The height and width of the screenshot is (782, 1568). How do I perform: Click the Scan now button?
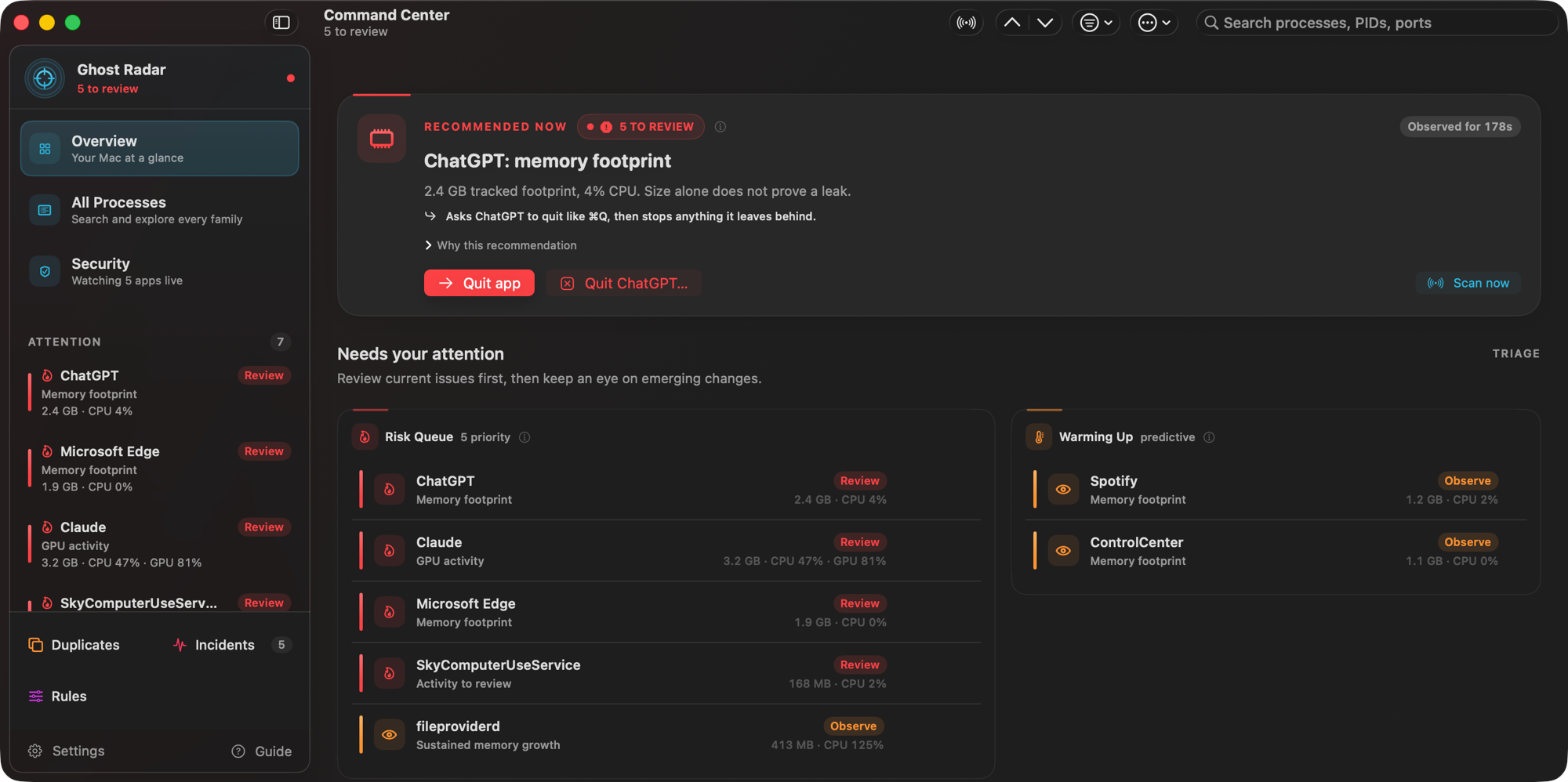(x=1468, y=283)
